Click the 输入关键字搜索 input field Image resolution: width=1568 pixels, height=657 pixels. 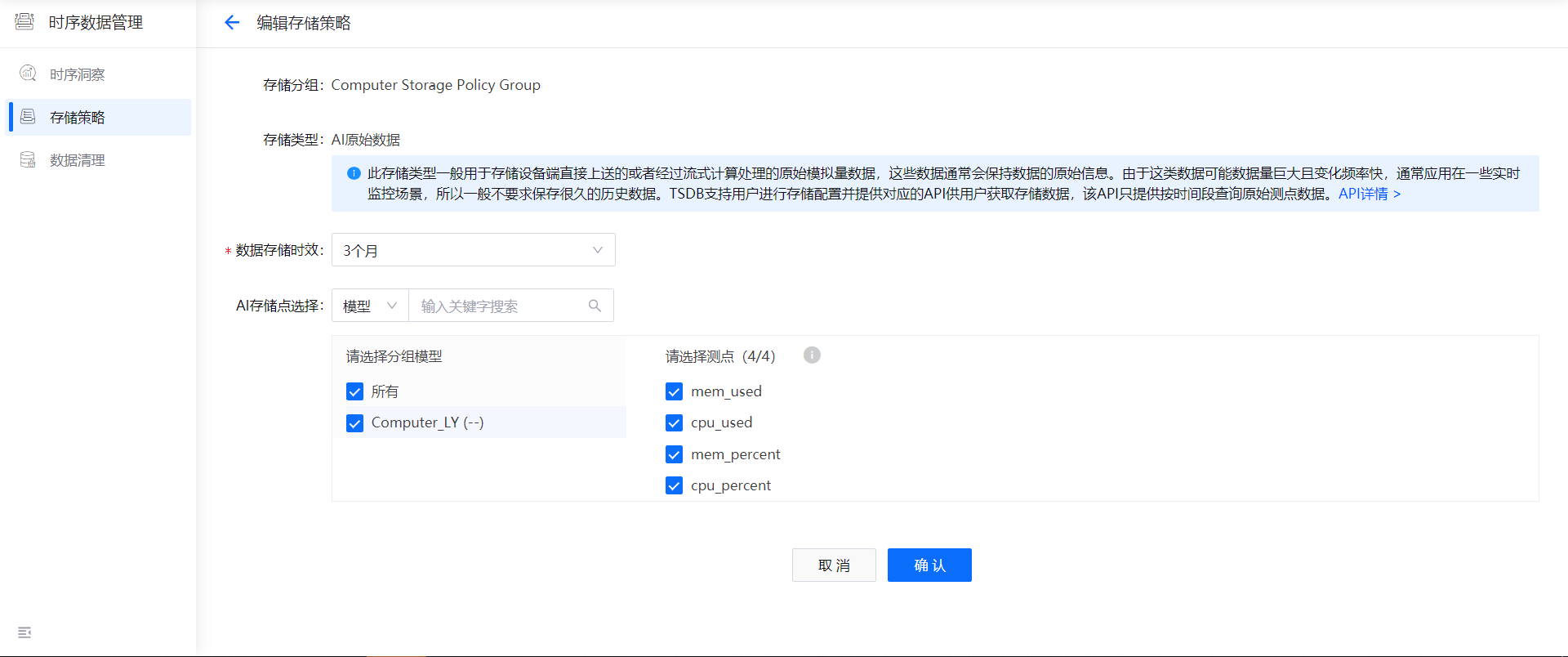(511, 306)
